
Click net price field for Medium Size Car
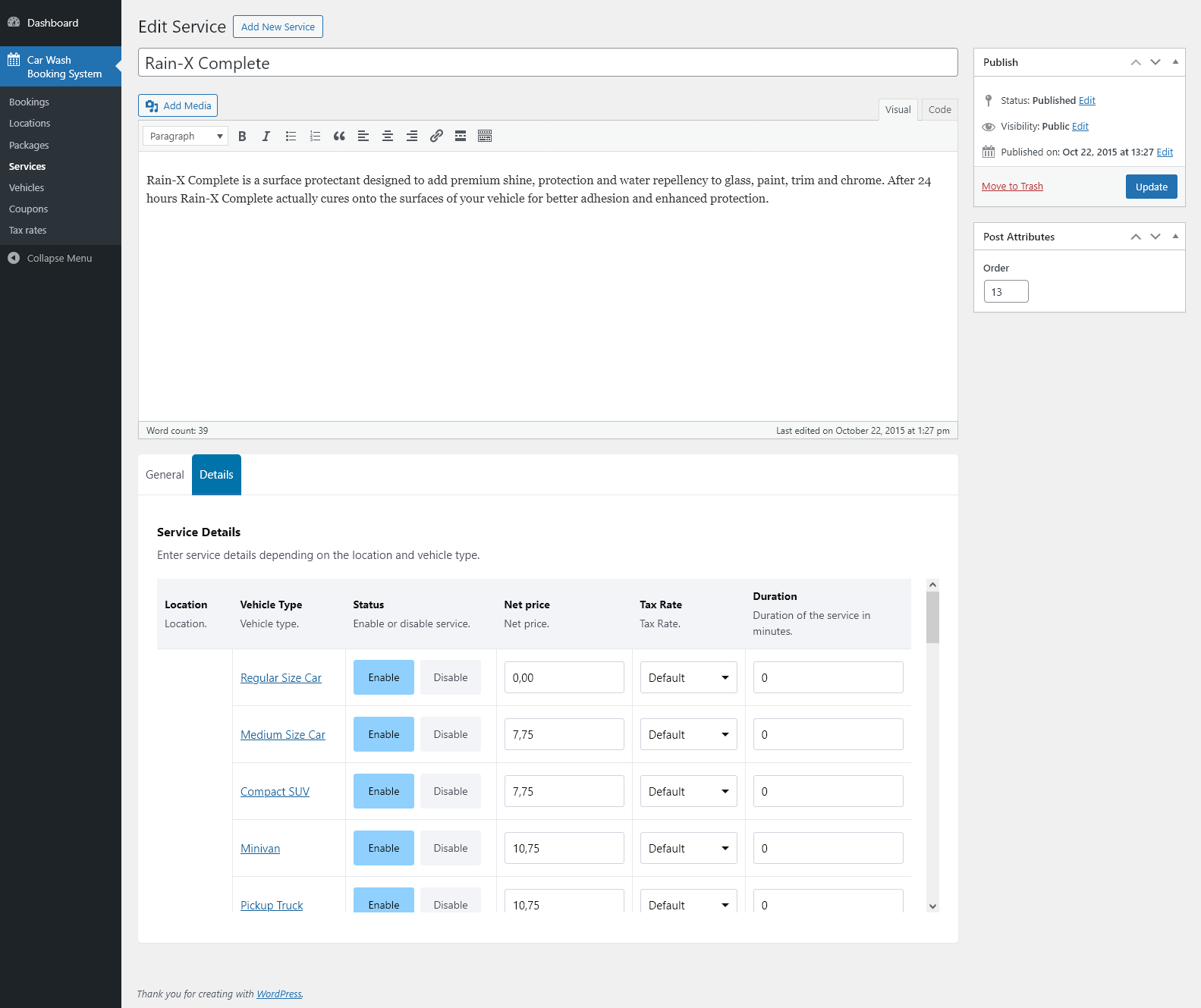564,734
